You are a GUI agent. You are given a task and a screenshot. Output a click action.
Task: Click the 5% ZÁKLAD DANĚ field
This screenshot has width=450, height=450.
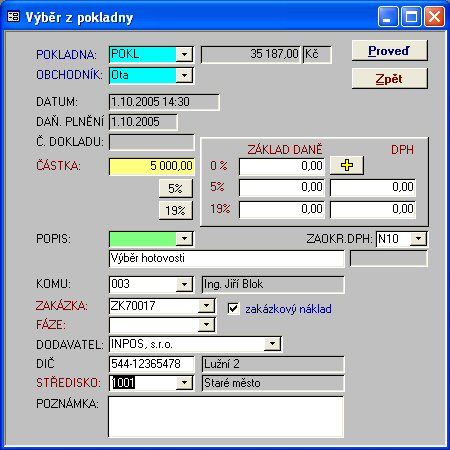pos(282,187)
